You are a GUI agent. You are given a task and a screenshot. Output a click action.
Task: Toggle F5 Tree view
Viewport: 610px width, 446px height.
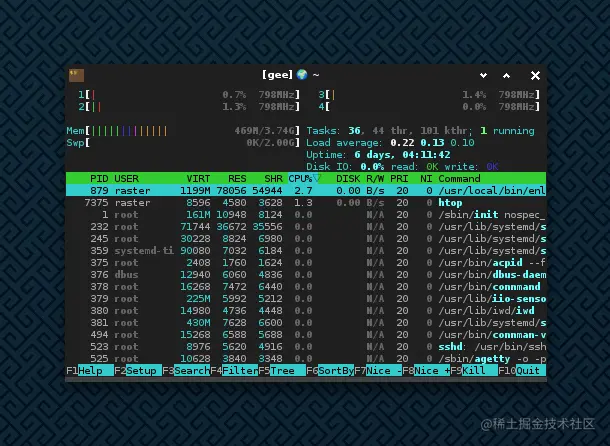[282, 370]
